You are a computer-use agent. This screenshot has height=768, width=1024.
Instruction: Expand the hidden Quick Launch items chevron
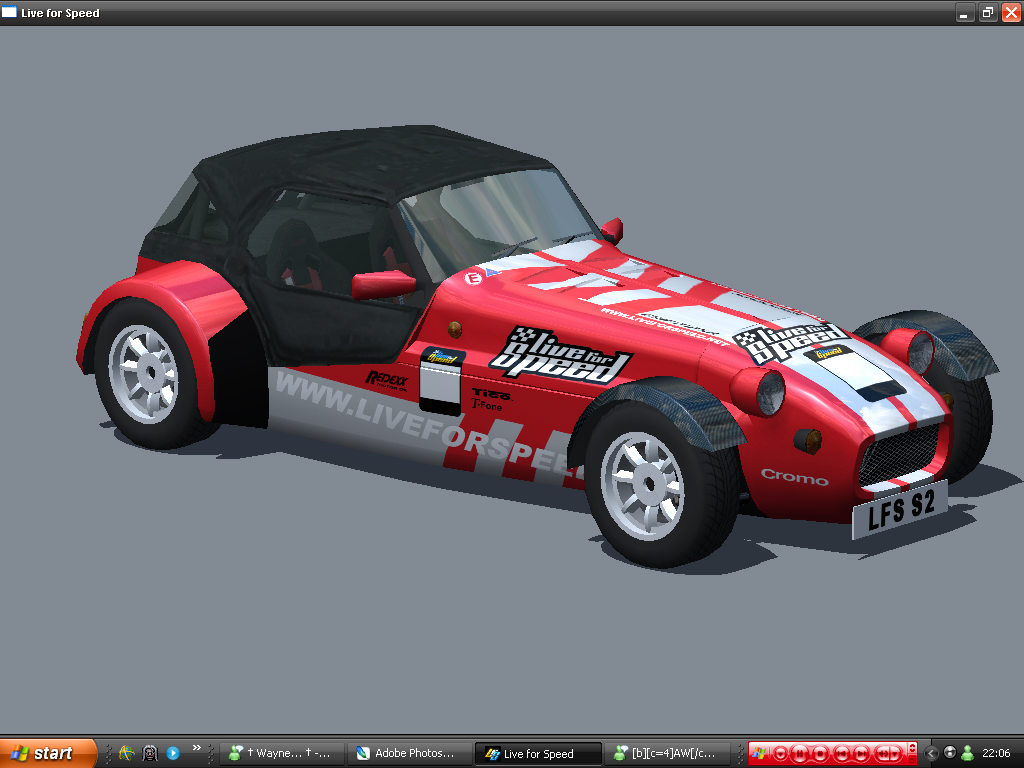tap(197, 748)
